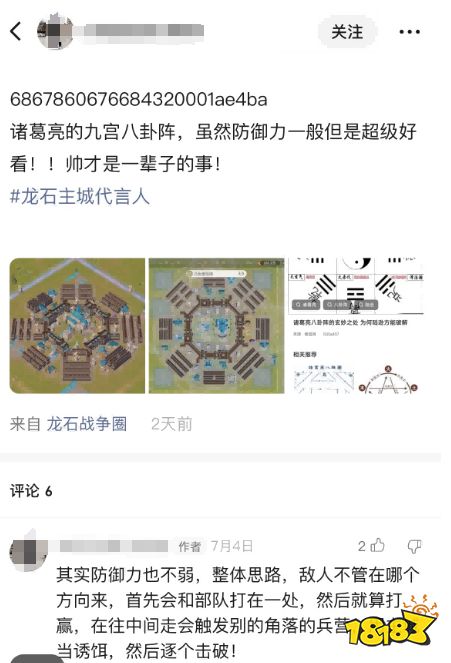This screenshot has height=663, width=451.
Task: Open the three-dot more options menu
Action: (409, 32)
